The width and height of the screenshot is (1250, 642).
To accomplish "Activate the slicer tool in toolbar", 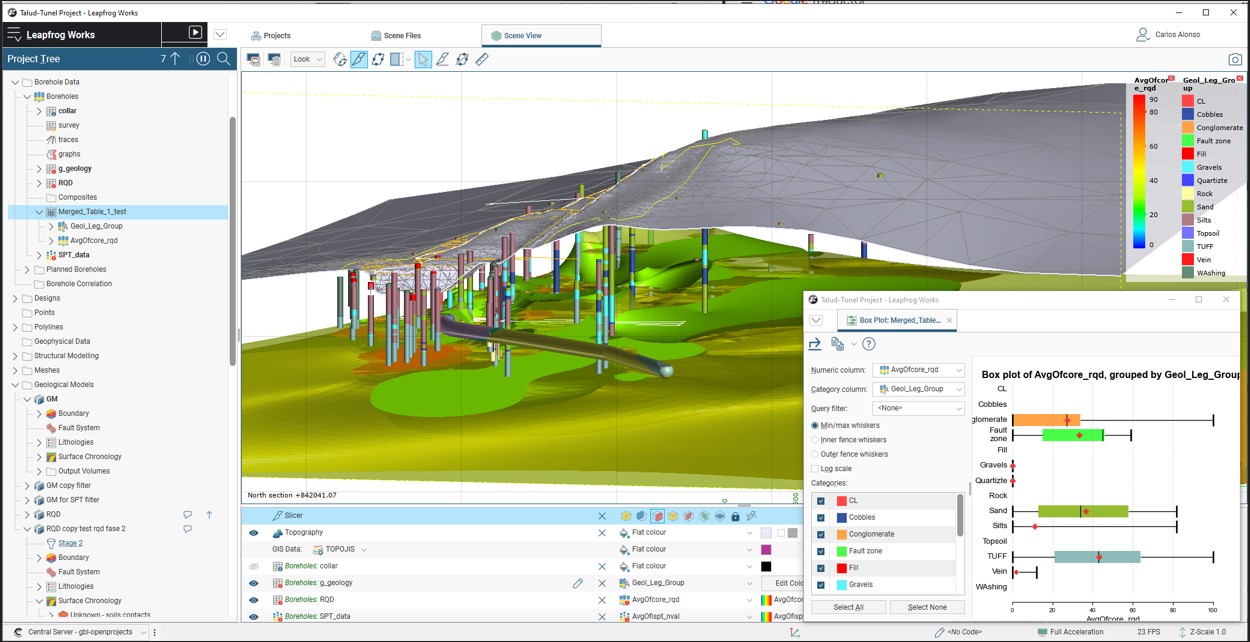I will coord(359,60).
